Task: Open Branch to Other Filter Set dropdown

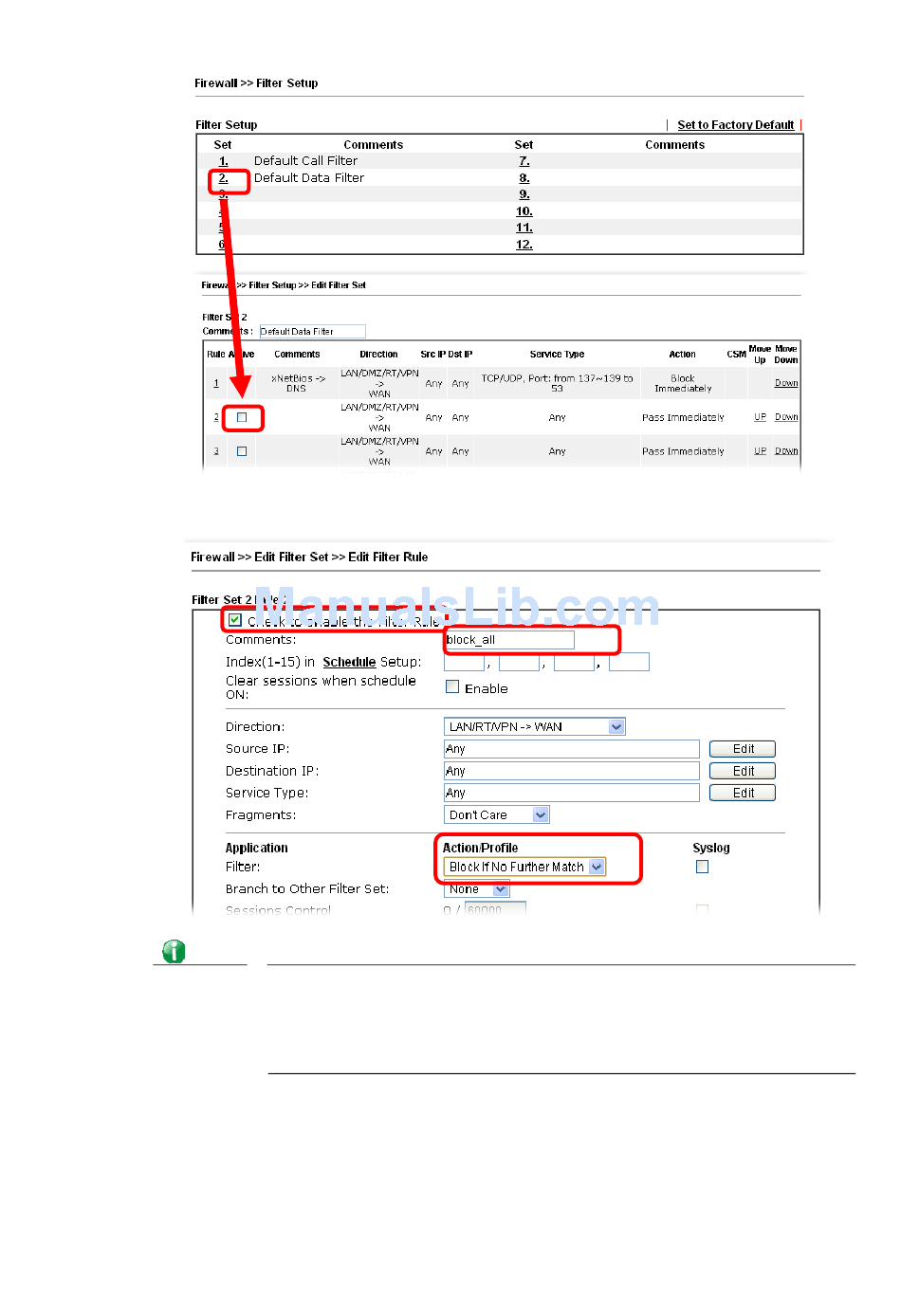Action: point(477,889)
